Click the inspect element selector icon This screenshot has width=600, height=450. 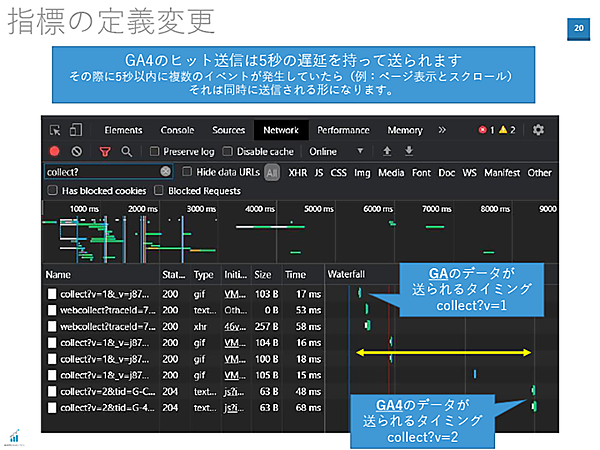coord(55,130)
